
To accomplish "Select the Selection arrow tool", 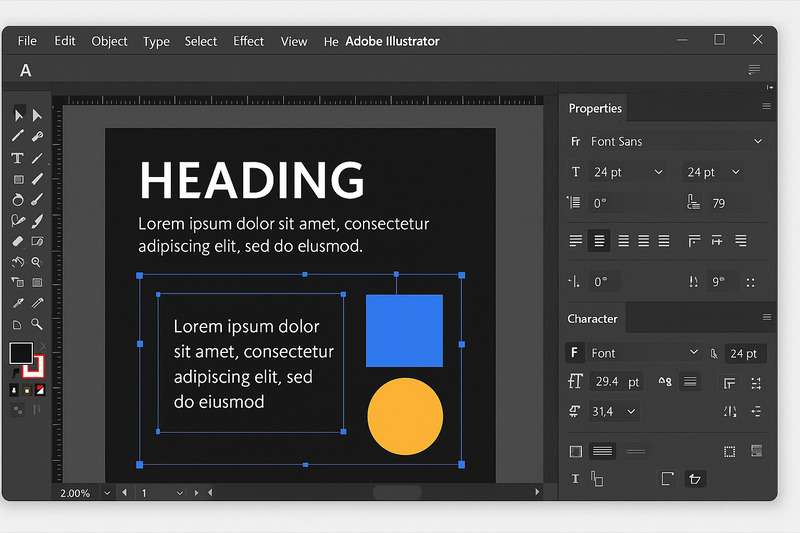I will [x=18, y=115].
